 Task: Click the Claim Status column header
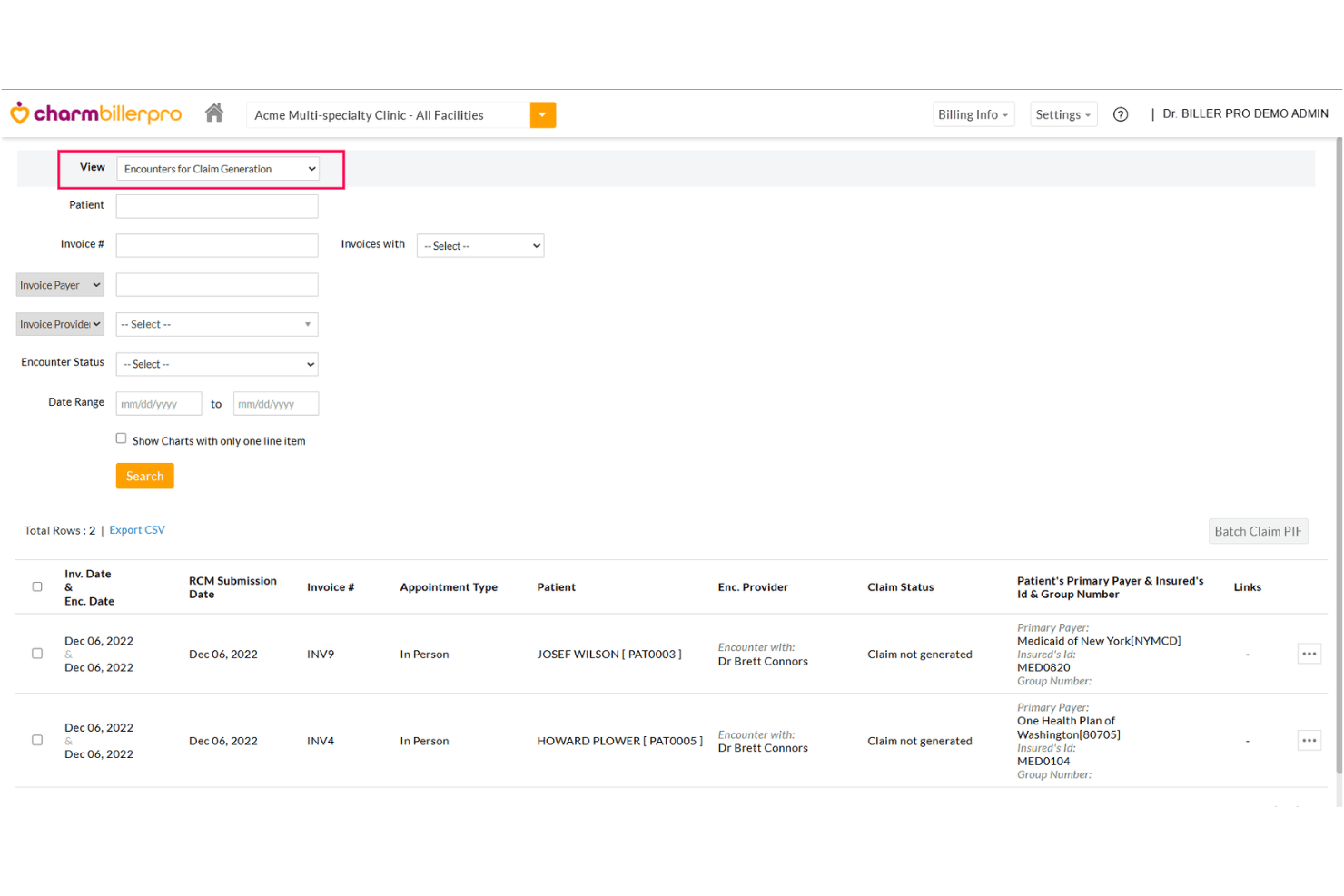(x=900, y=587)
